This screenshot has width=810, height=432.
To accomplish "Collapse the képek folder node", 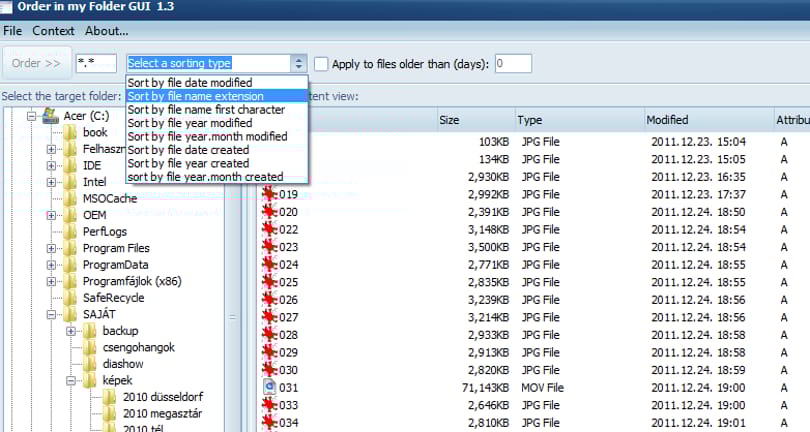I will (x=71, y=381).
